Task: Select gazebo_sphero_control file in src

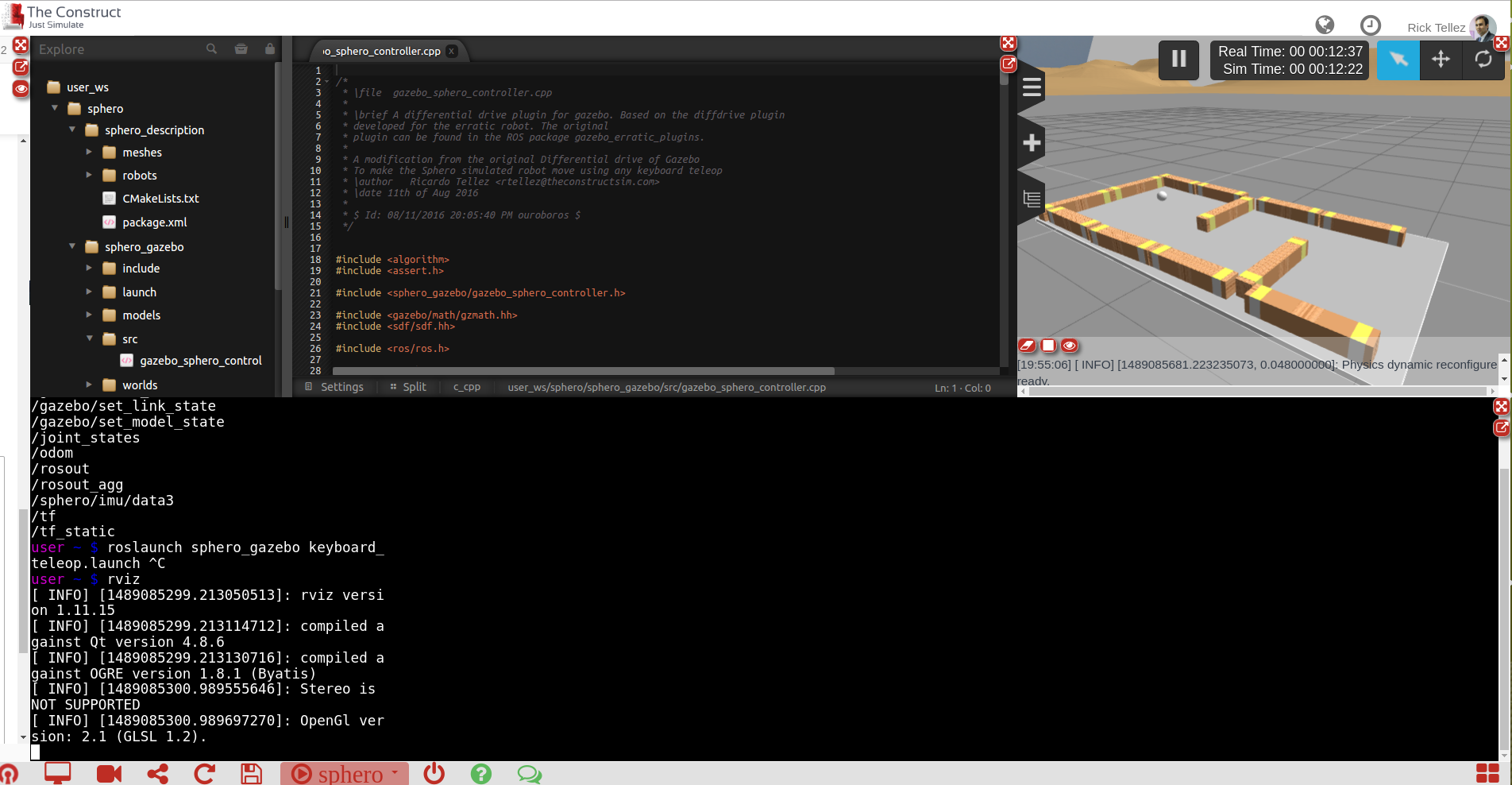Action: point(200,361)
